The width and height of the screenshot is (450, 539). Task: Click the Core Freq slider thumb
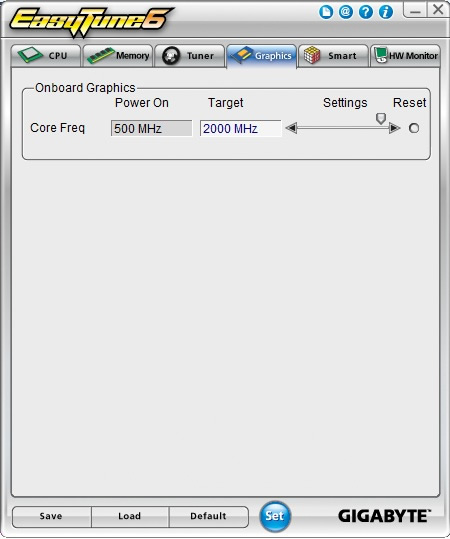pos(381,119)
